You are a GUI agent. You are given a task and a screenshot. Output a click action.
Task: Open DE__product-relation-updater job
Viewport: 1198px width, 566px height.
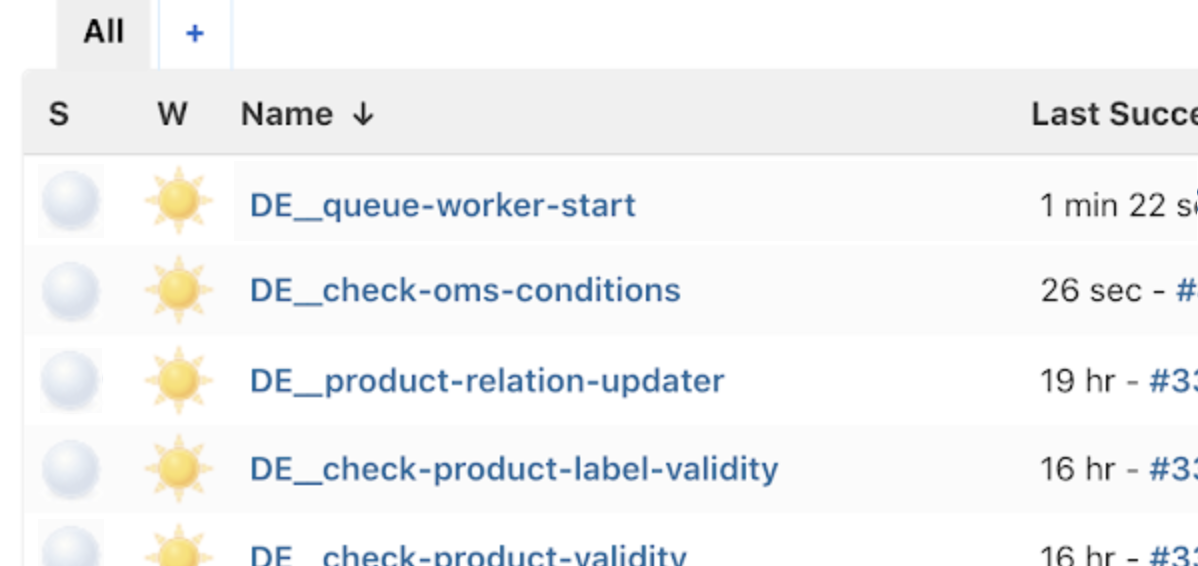487,380
